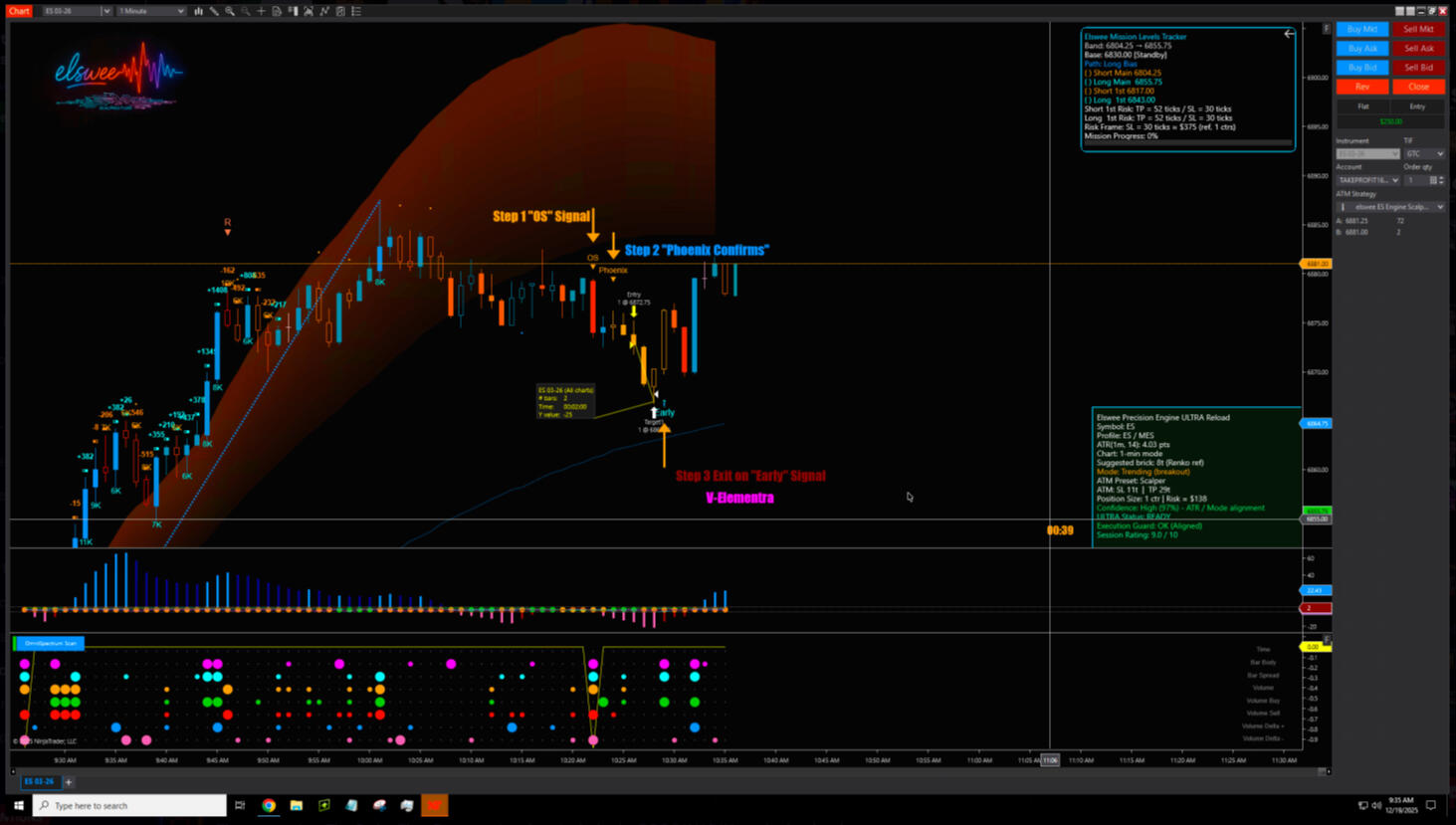Screen dimensions: 1456x825
Task: Open the indicators icon in toolbar
Action: pos(309,11)
